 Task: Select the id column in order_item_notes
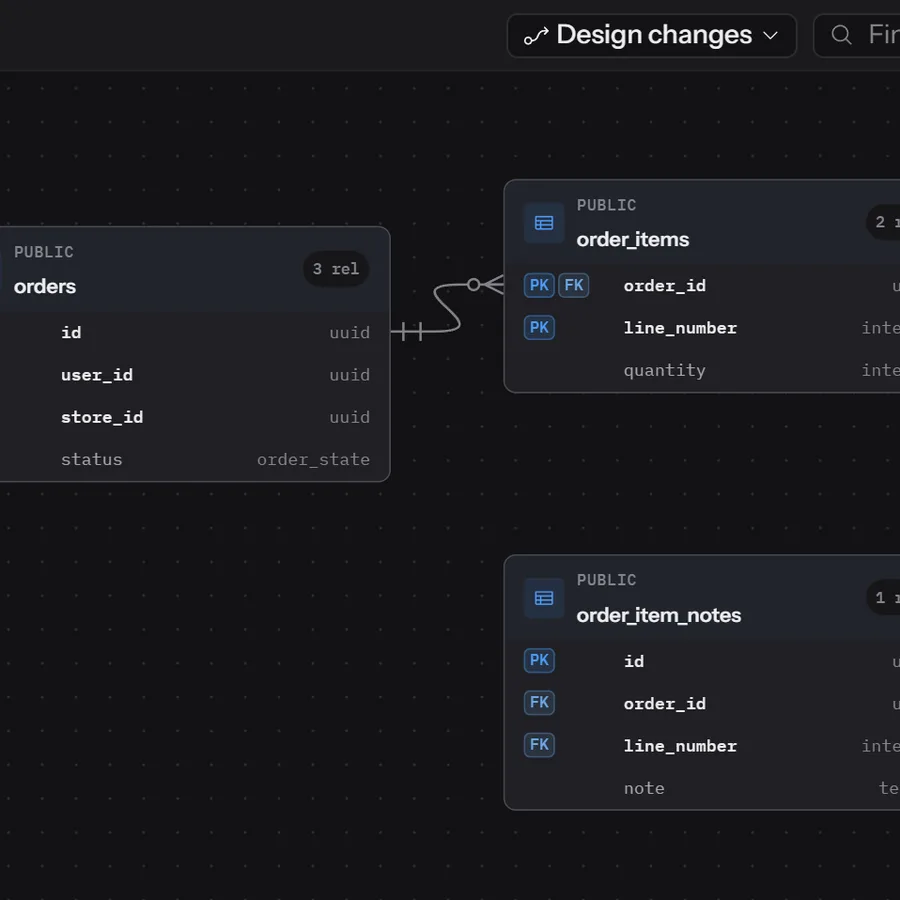pos(634,661)
